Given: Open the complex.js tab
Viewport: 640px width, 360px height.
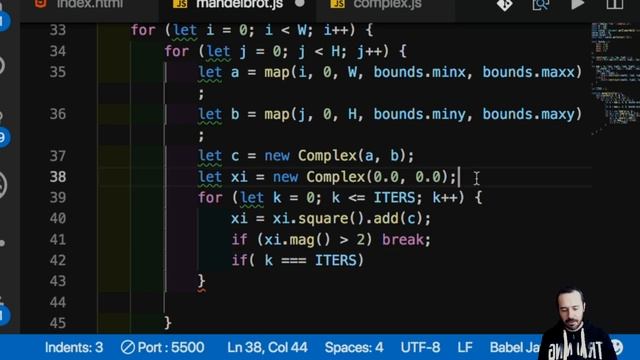Looking at the screenshot, I should [x=386, y=5].
